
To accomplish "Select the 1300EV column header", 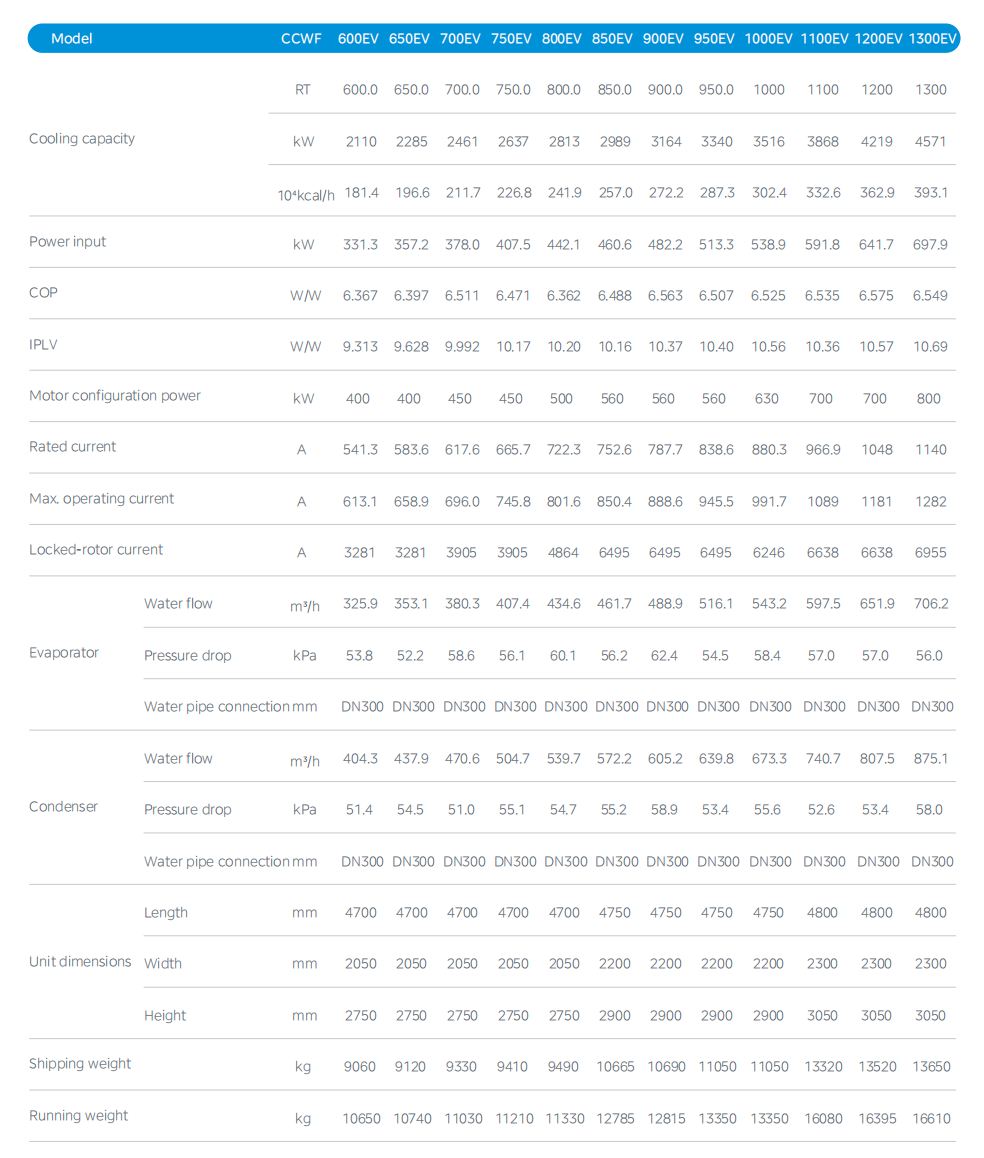I will 932,38.
